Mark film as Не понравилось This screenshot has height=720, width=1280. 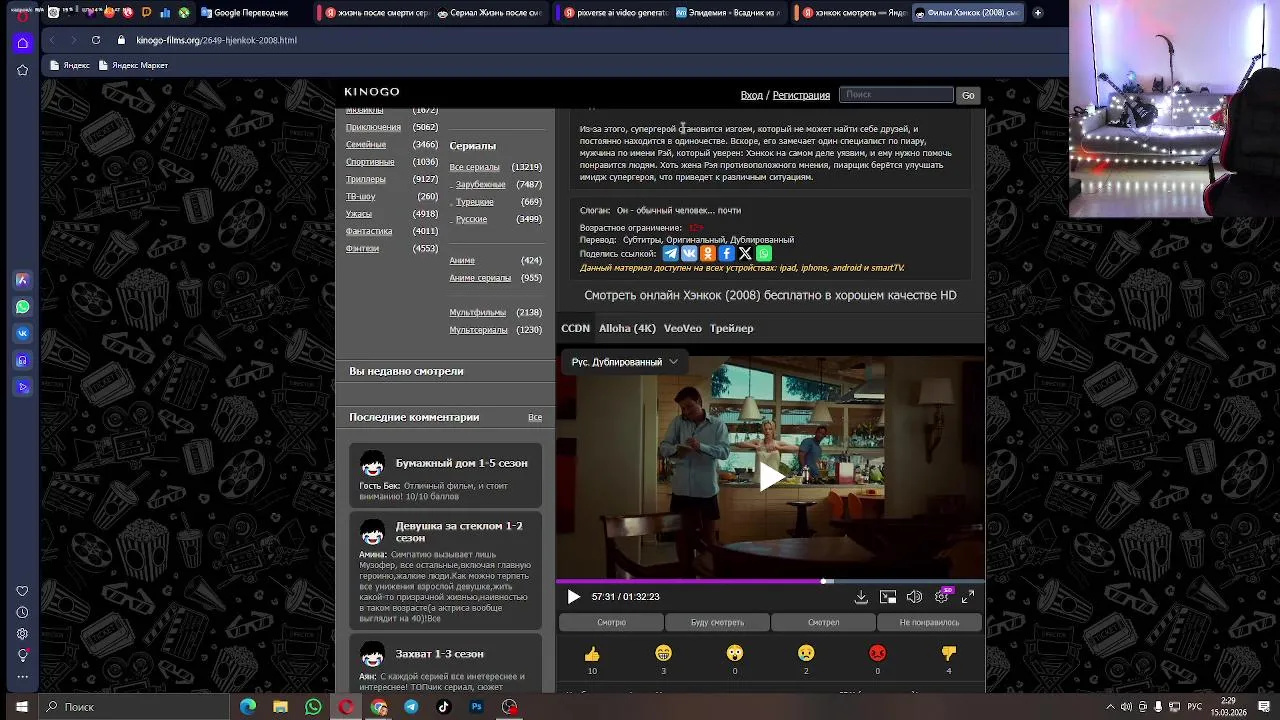[x=929, y=622]
